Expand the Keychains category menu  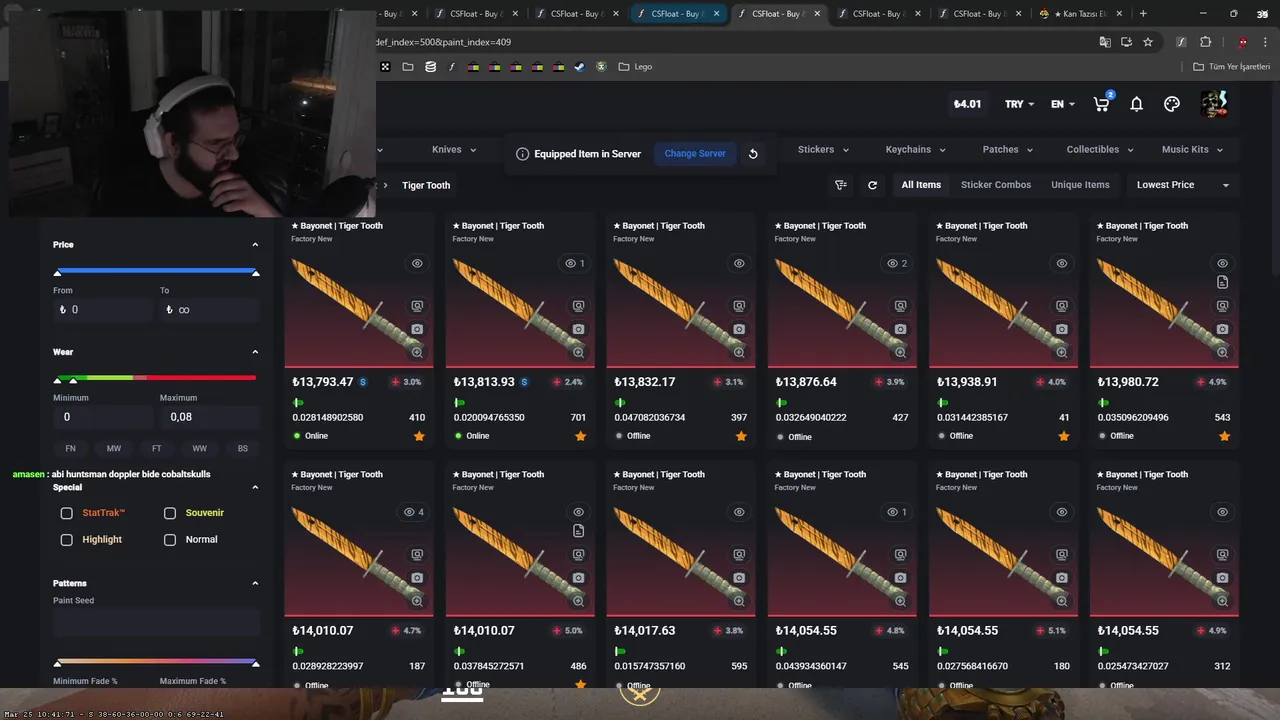point(915,150)
